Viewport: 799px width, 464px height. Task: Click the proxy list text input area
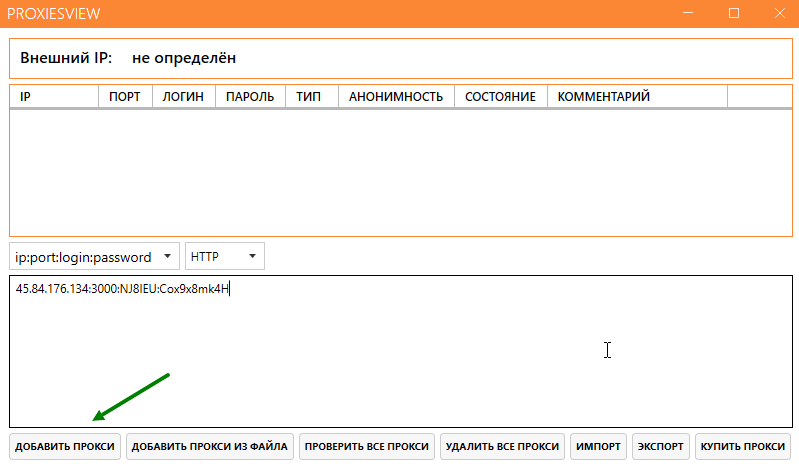[x=401, y=351]
